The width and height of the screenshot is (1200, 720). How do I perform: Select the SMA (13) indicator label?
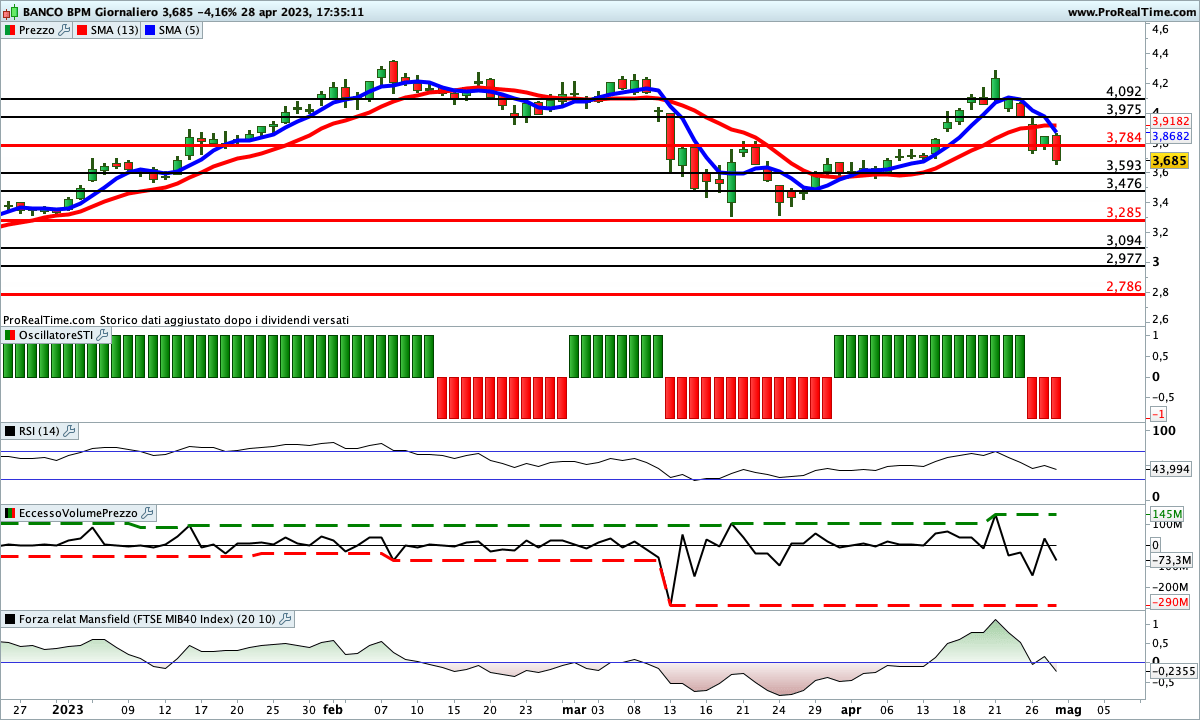(x=115, y=30)
